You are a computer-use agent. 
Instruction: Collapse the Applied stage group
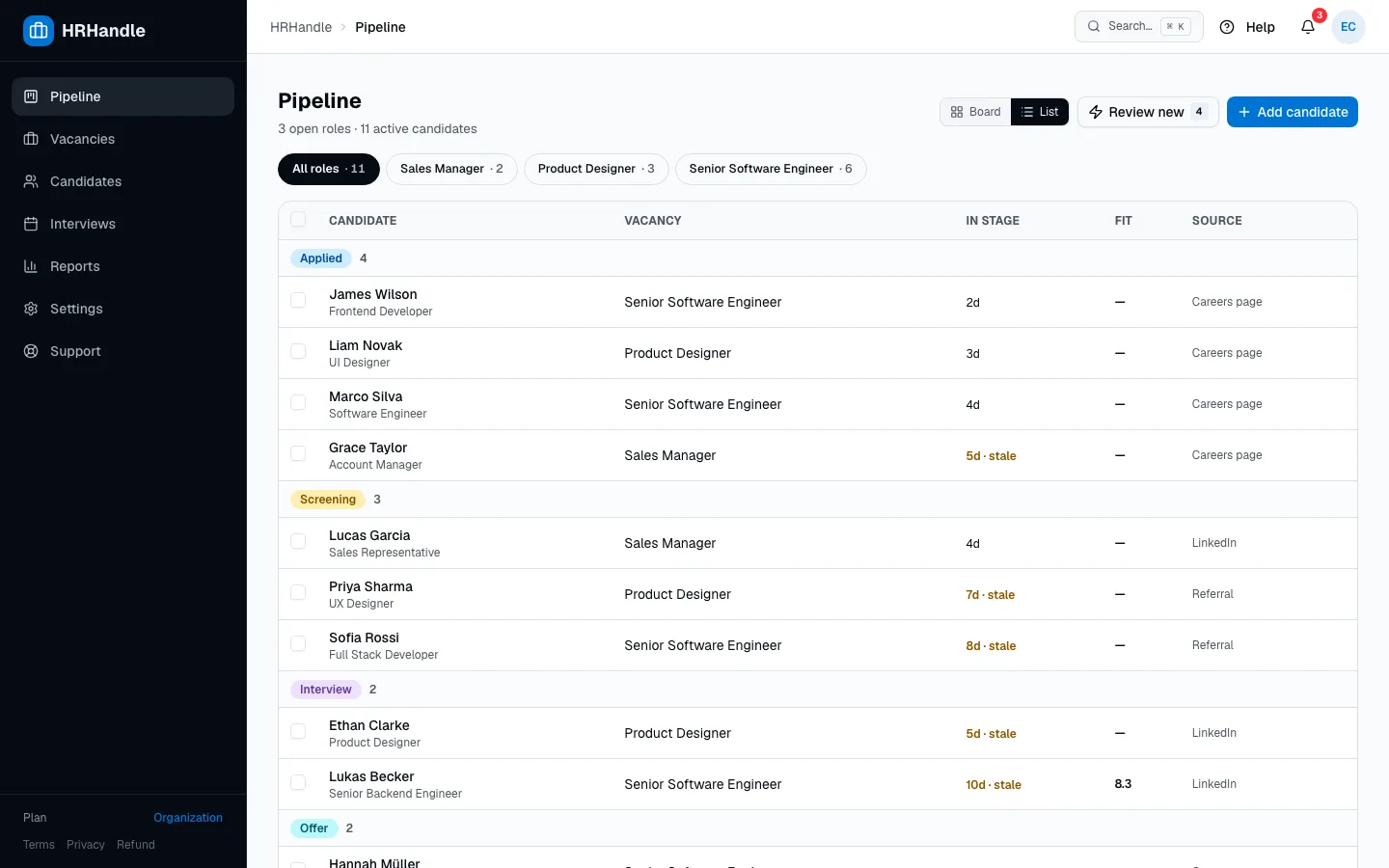coord(321,258)
